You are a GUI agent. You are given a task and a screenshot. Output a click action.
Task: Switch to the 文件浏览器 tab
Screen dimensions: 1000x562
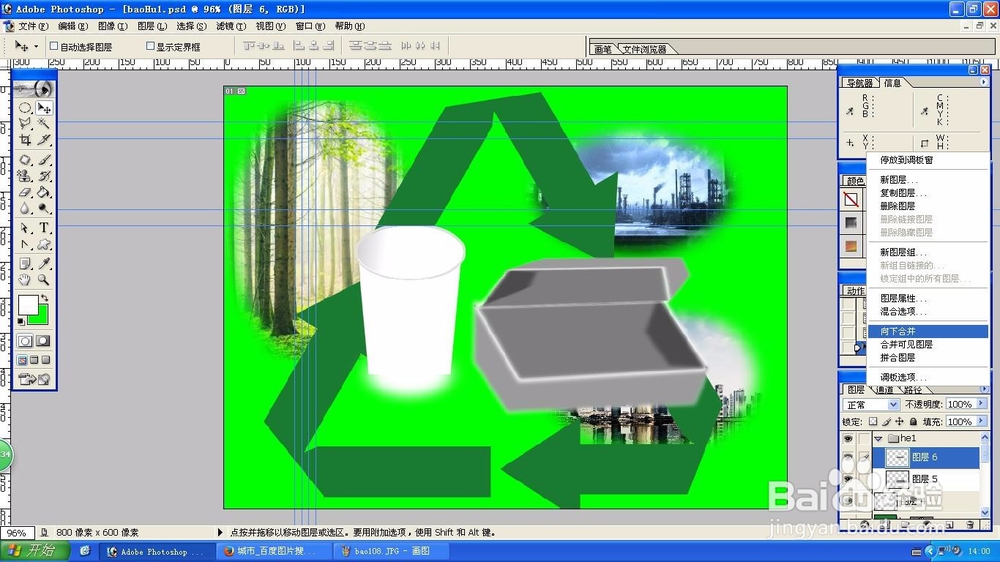pos(644,49)
